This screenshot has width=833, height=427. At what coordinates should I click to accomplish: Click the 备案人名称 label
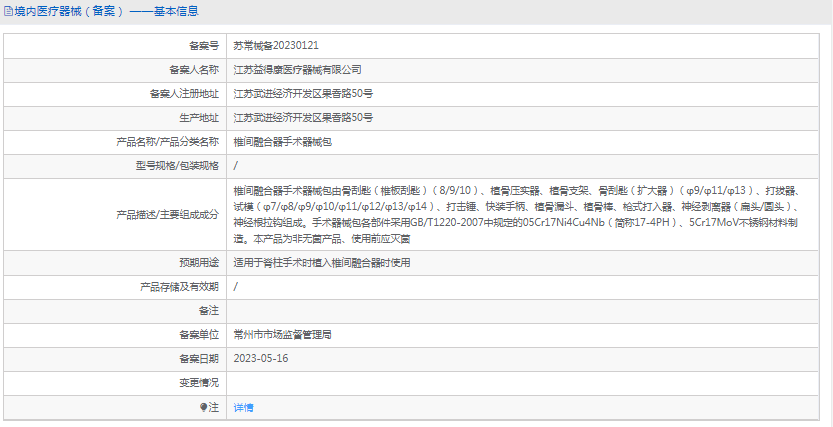pyautogui.click(x=194, y=70)
